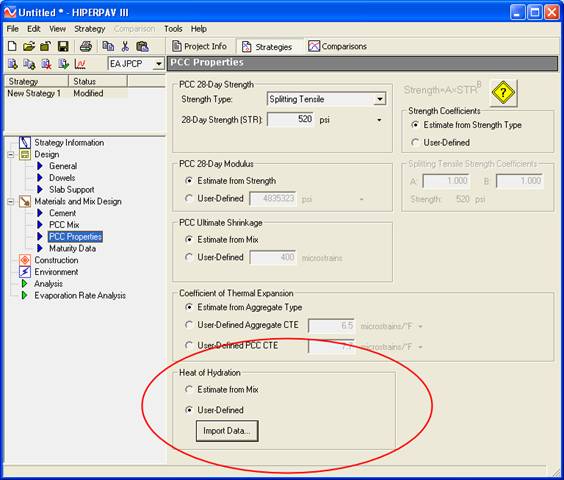This screenshot has height=480, width=564.
Task: Click HIPERPAV logo icon in title bar
Action: [10, 13]
